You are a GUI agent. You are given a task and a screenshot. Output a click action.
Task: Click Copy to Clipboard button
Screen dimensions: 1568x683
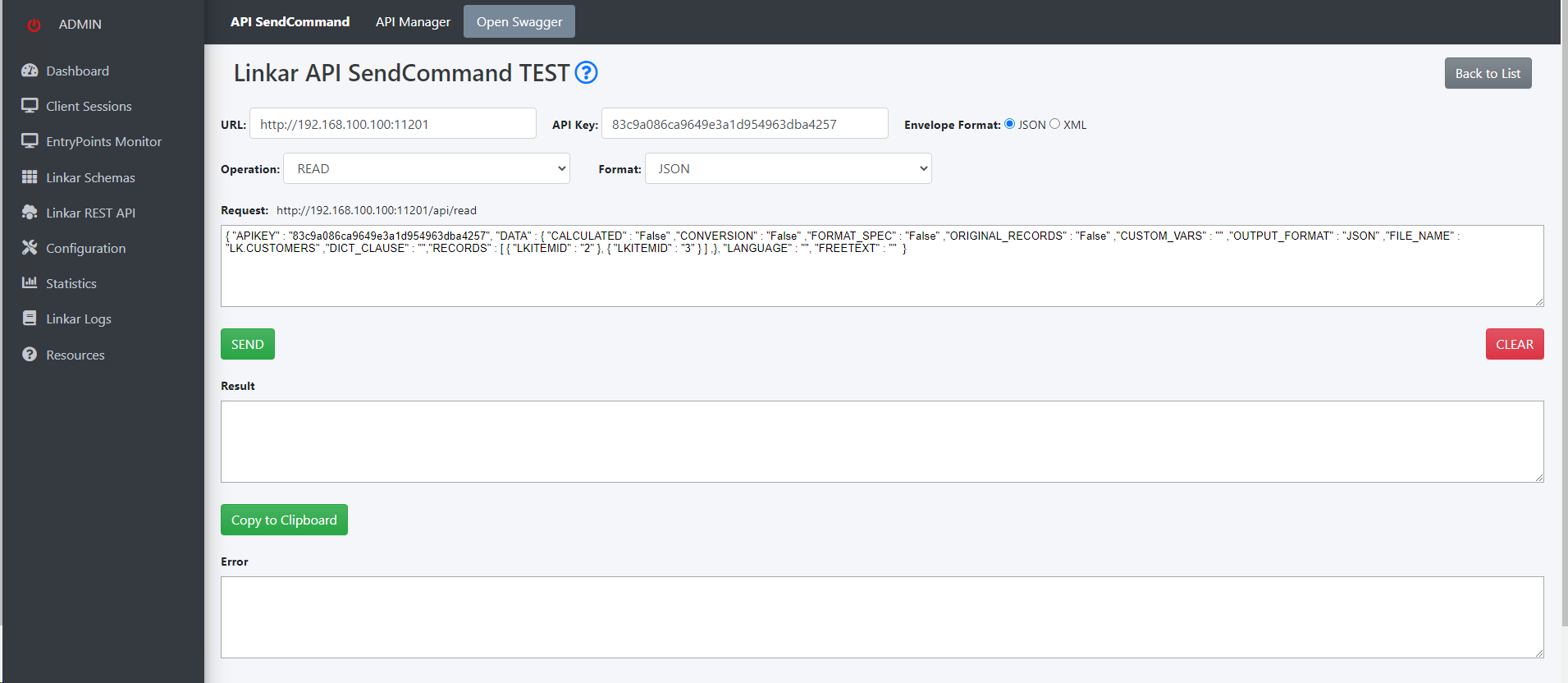pyautogui.click(x=284, y=520)
